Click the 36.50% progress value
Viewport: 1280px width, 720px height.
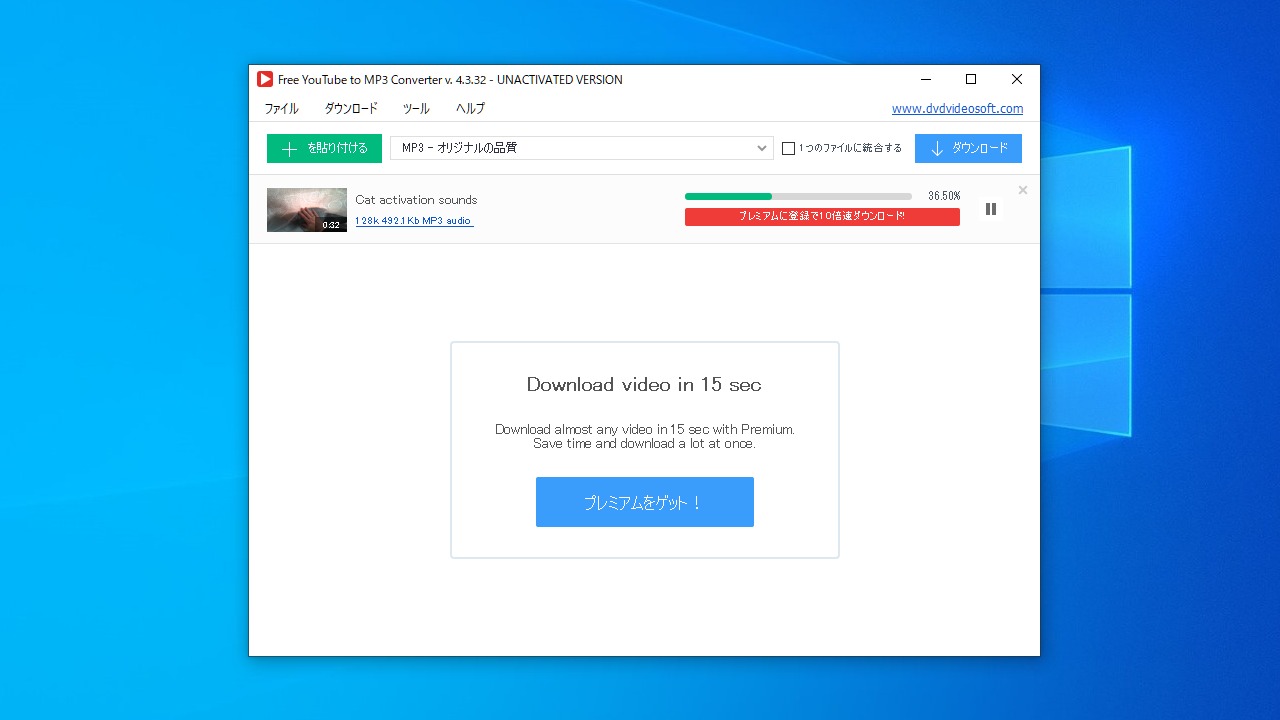(944, 196)
